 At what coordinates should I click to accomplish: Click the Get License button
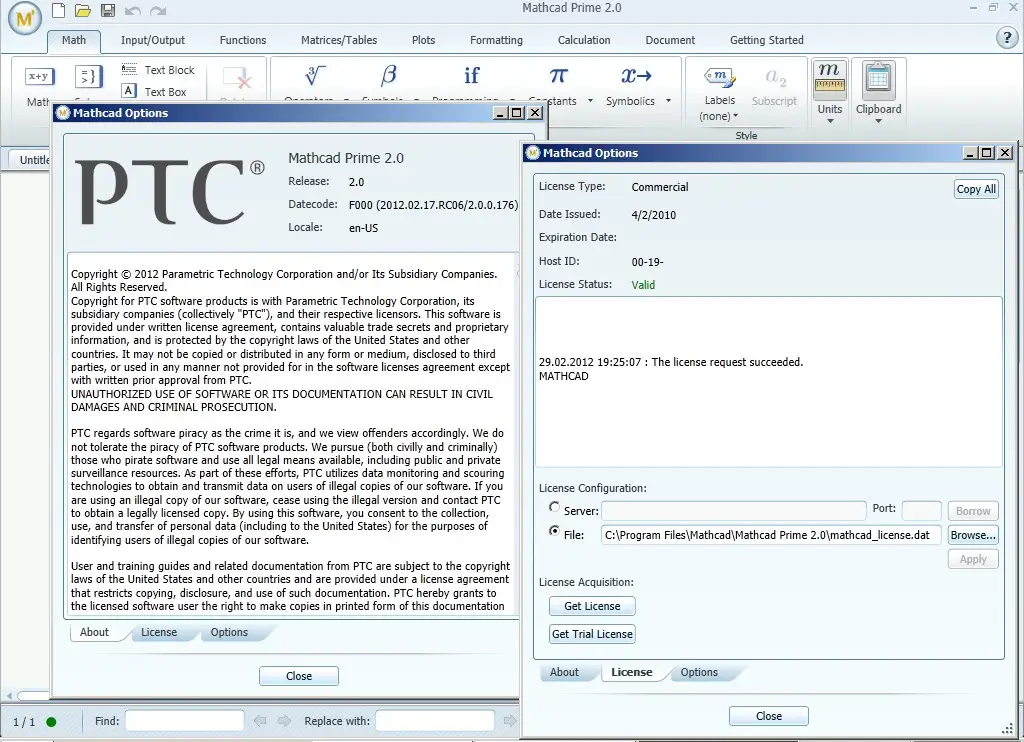[x=592, y=606]
